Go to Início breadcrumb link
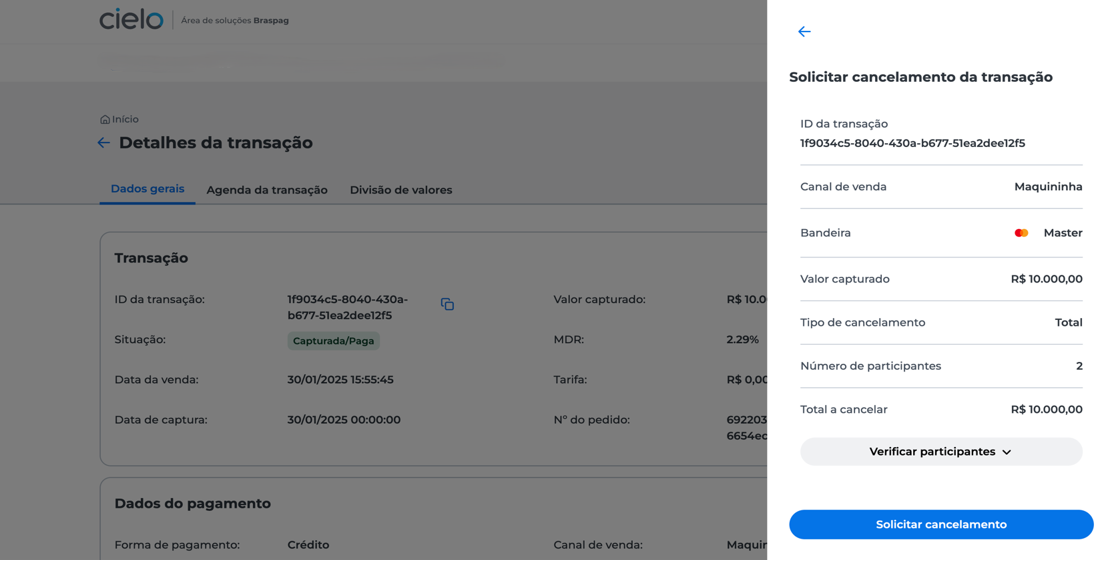The image size is (1110, 562). (125, 120)
